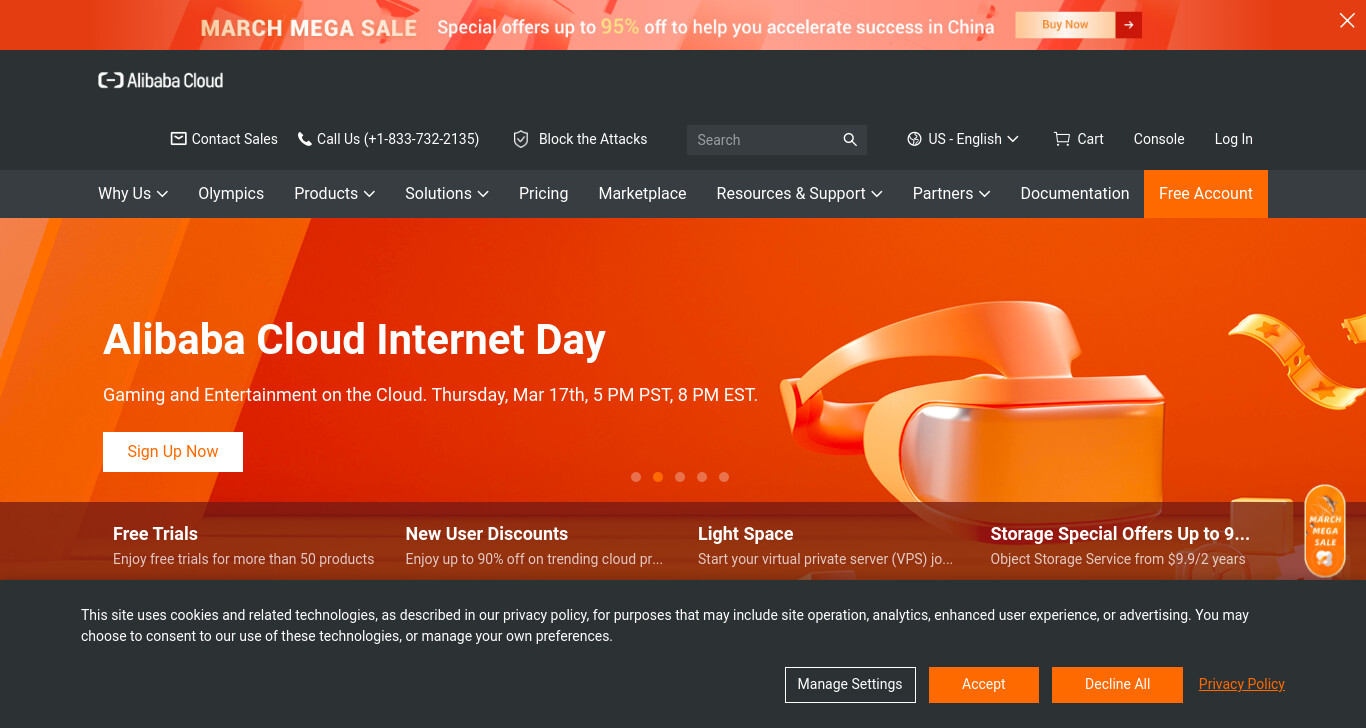Click Buy Now on the sale banner

pyautogui.click(x=1065, y=25)
